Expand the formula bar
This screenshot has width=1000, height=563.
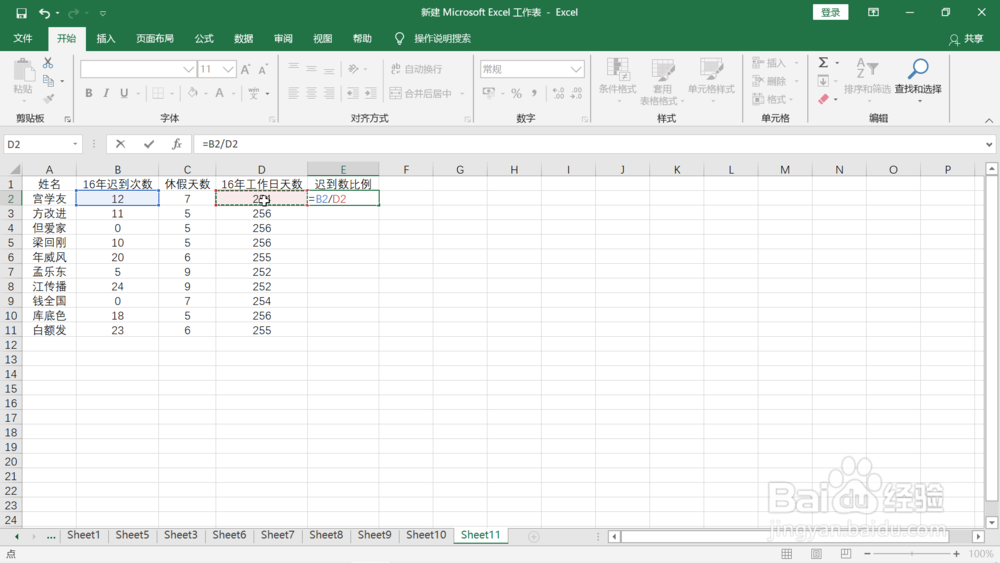[x=989, y=144]
